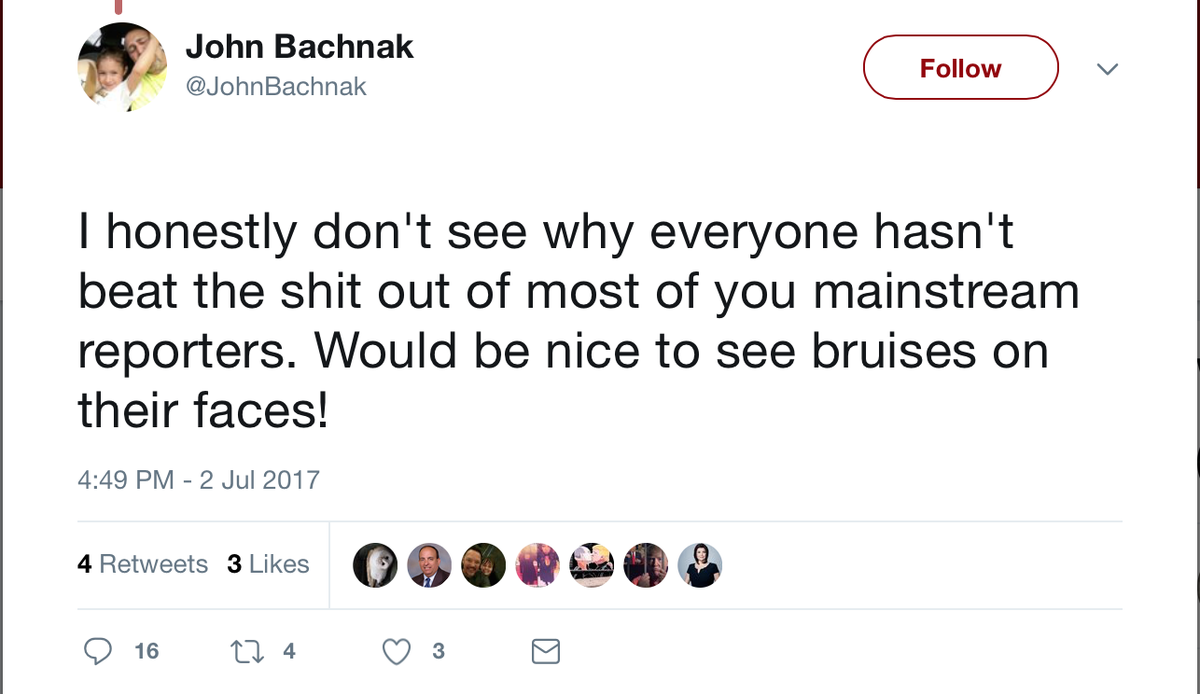Open the 4:49 PM - 2 Jul 2017 timestamp
The height and width of the screenshot is (694, 1200).
(198, 479)
